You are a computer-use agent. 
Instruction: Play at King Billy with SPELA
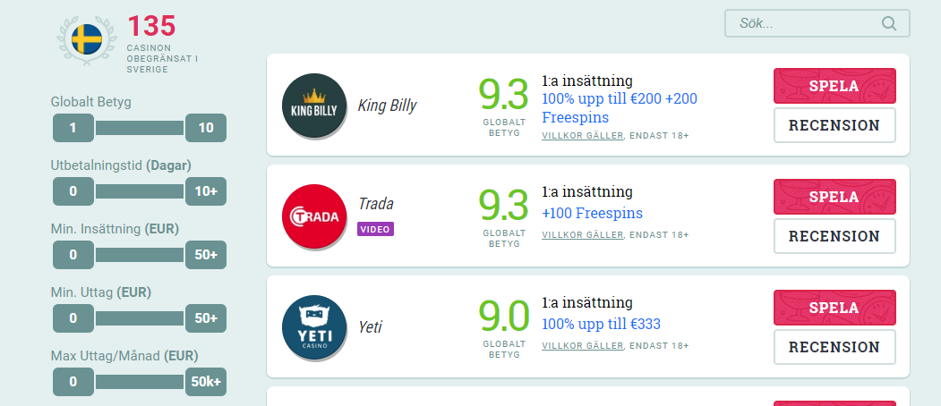click(x=834, y=86)
